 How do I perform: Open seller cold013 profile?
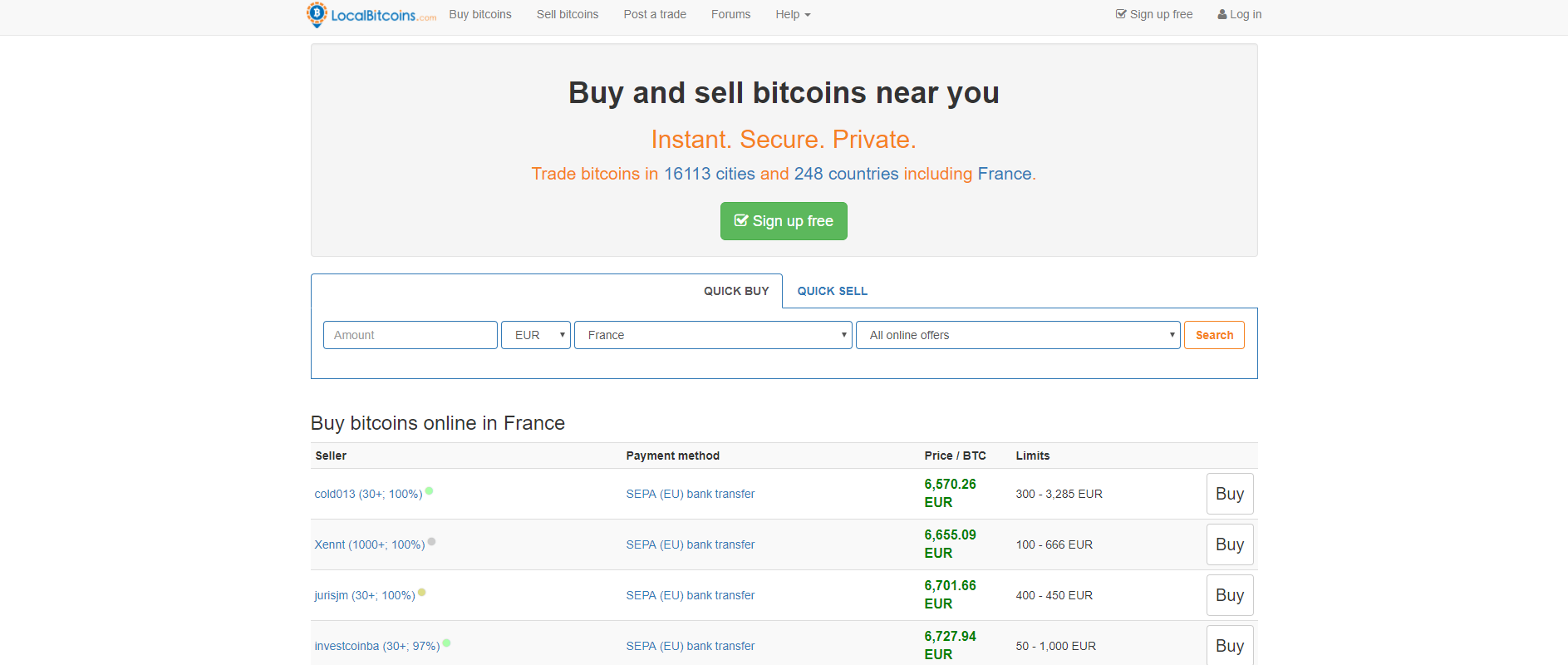[368, 494]
